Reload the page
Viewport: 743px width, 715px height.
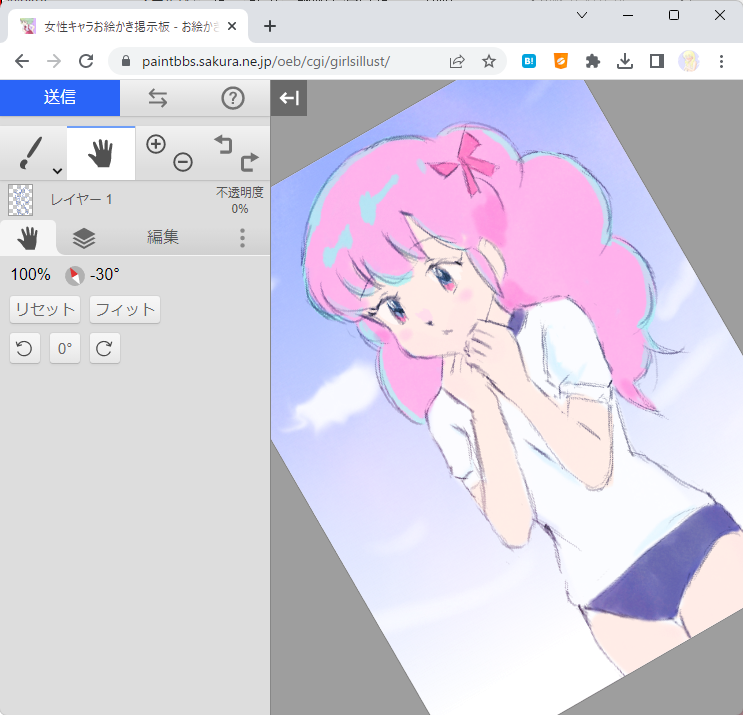86,61
